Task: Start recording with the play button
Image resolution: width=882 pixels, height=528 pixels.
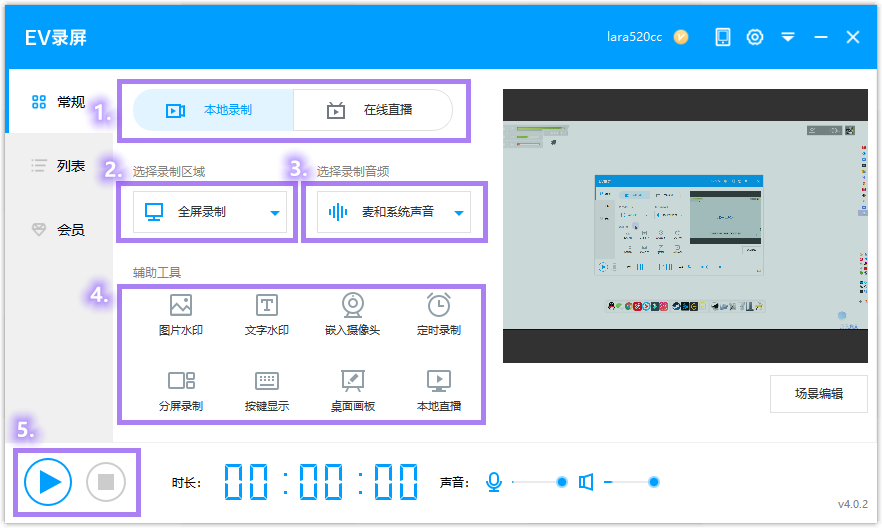Action: (x=50, y=482)
